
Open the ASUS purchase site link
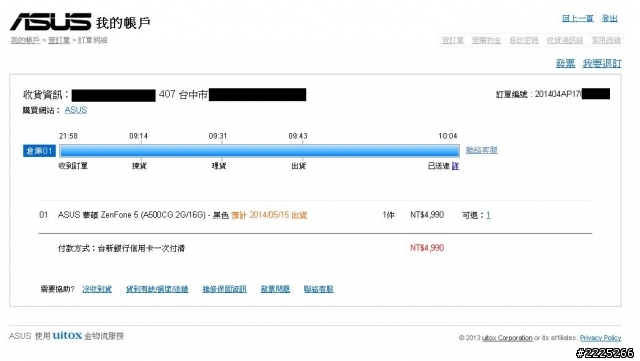(76, 110)
